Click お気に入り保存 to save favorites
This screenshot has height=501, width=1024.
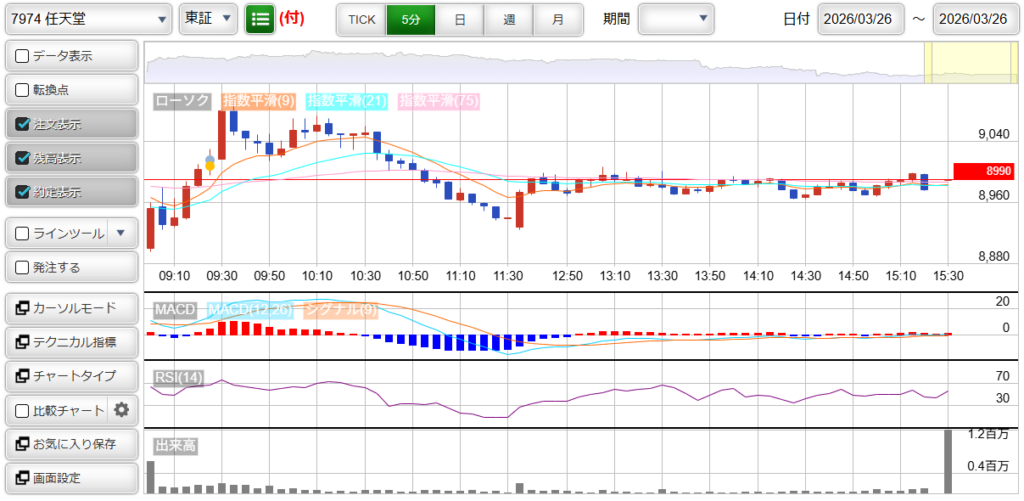point(70,443)
